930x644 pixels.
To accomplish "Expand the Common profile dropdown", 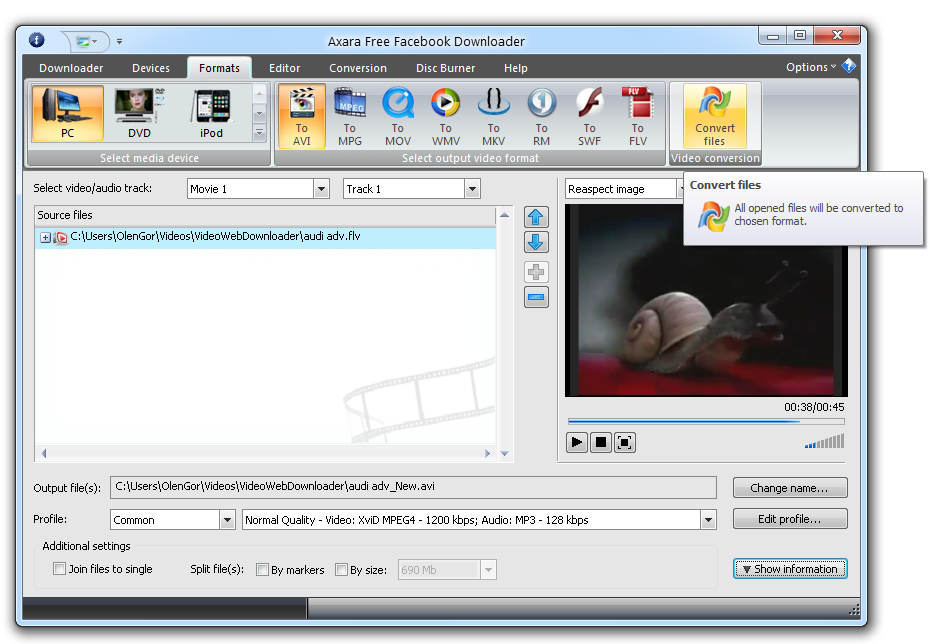I will [x=227, y=520].
